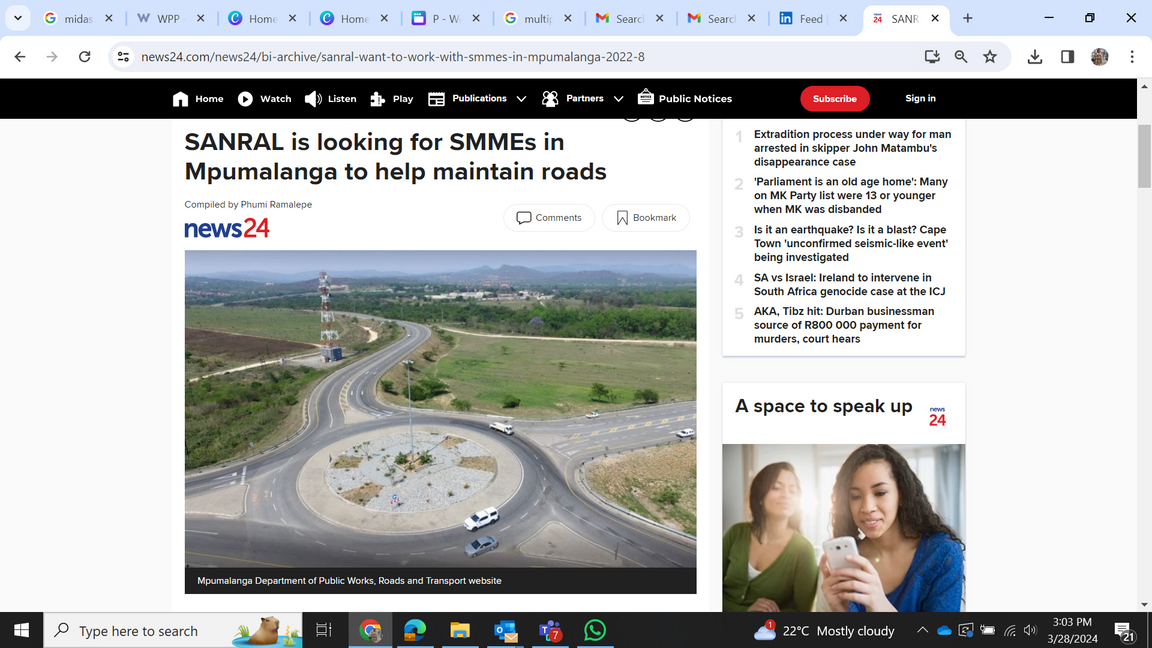The width and height of the screenshot is (1152, 648).
Task: Open the site information icon in the address bar
Action: [123, 57]
